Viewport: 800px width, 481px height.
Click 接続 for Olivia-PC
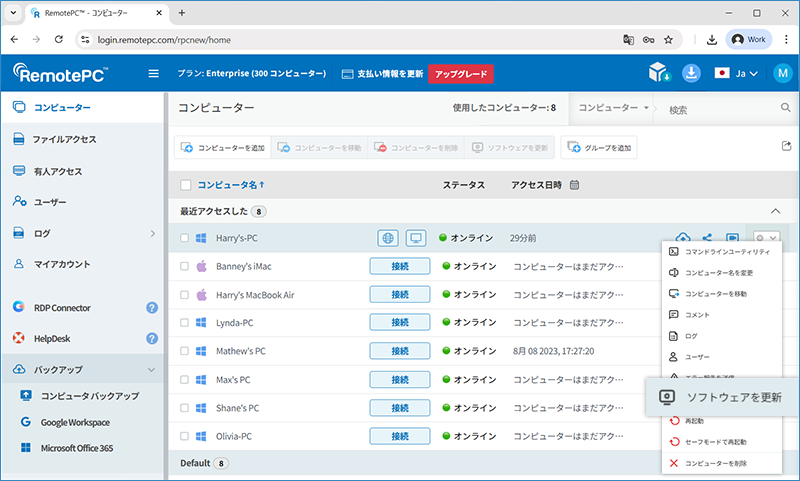(400, 436)
